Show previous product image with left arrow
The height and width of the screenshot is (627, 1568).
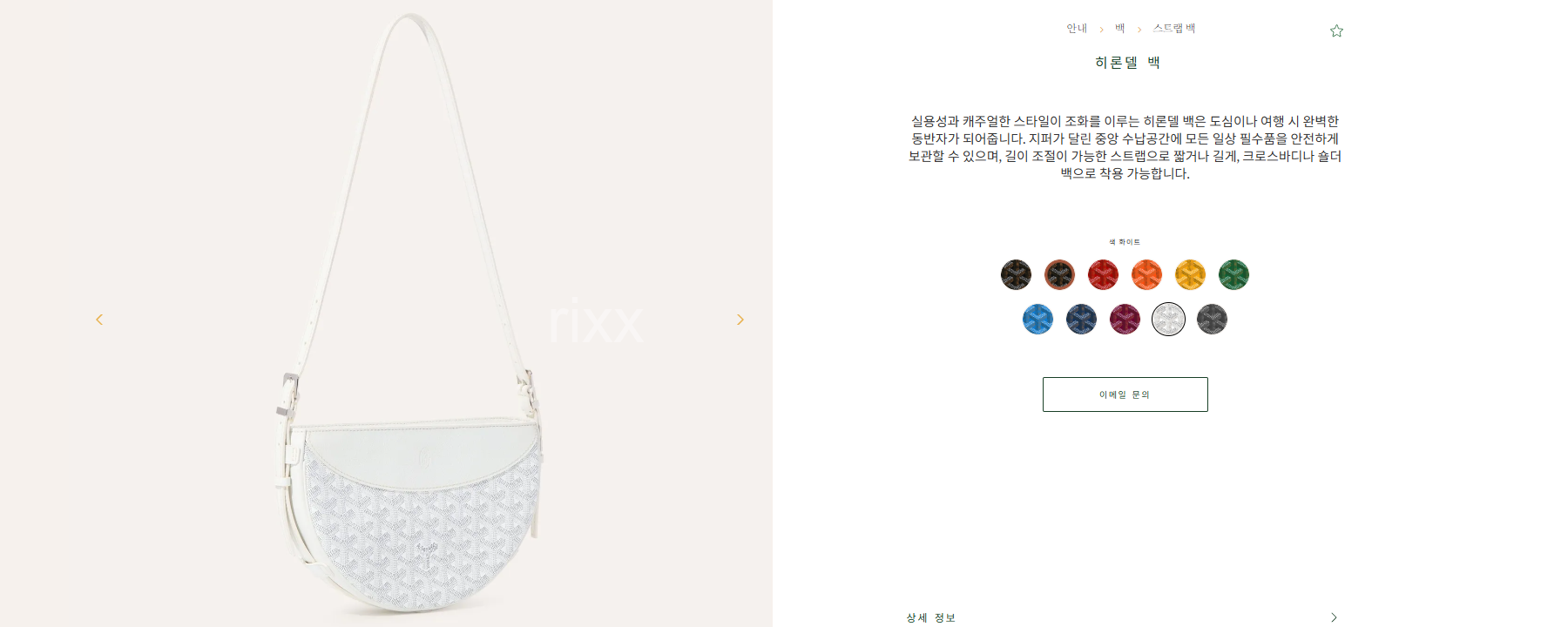[x=99, y=320]
